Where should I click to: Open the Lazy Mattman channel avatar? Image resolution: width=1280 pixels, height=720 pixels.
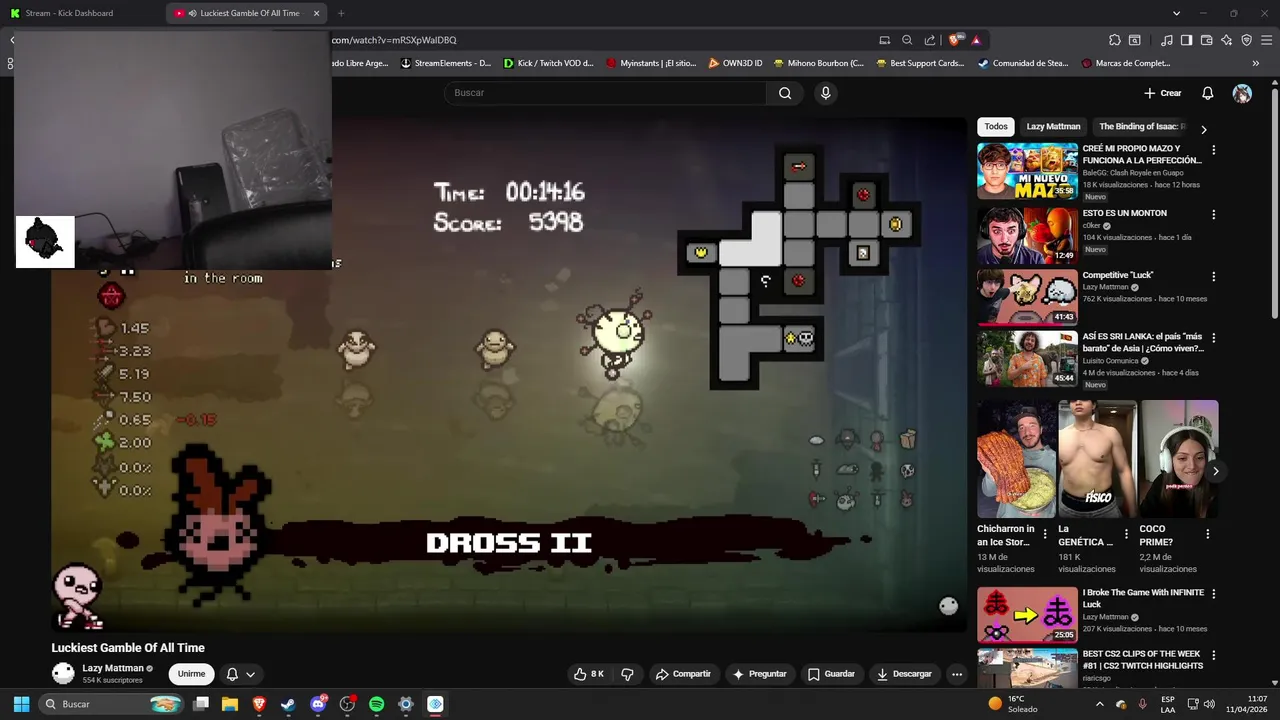click(x=63, y=673)
